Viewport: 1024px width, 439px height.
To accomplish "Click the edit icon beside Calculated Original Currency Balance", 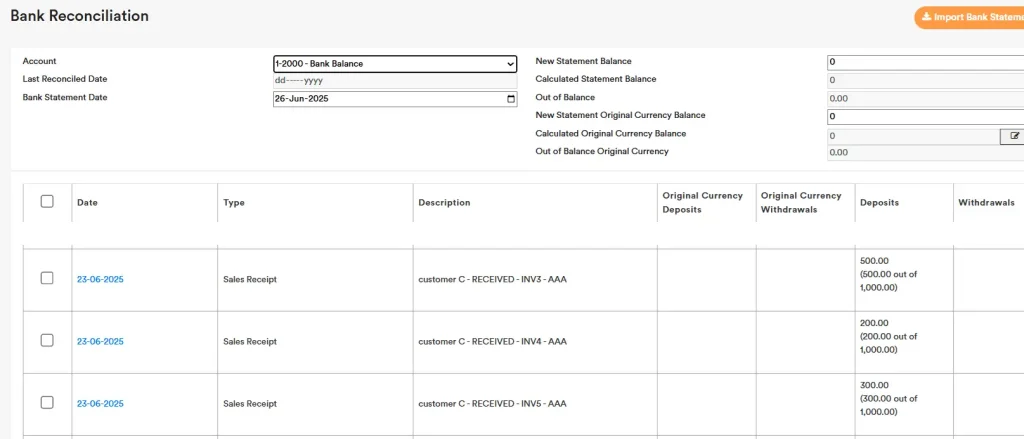I will click(x=1014, y=136).
